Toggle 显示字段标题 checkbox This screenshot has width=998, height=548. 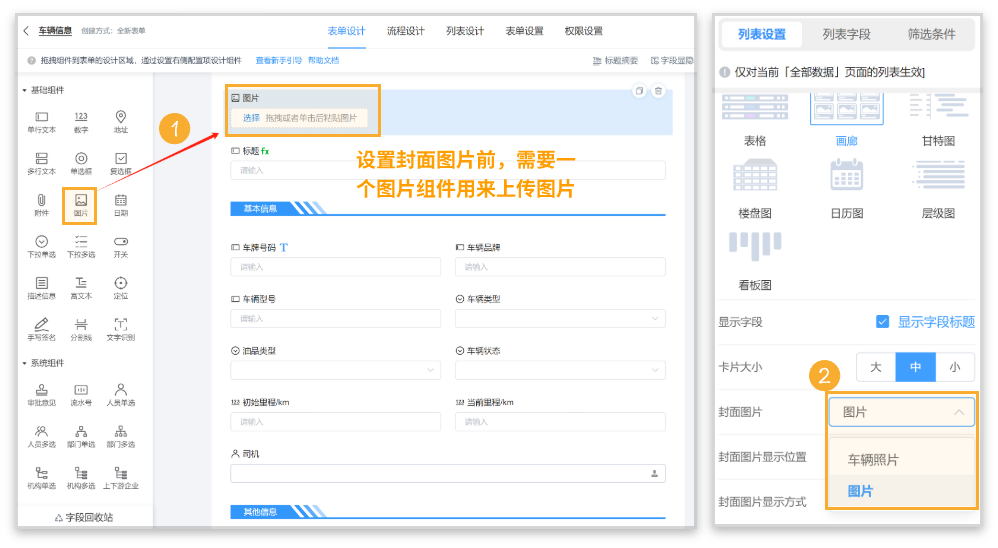tap(882, 321)
